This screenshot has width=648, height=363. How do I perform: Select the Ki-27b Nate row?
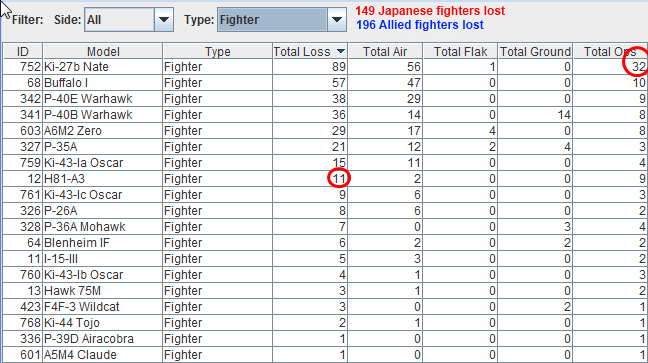coord(325,67)
